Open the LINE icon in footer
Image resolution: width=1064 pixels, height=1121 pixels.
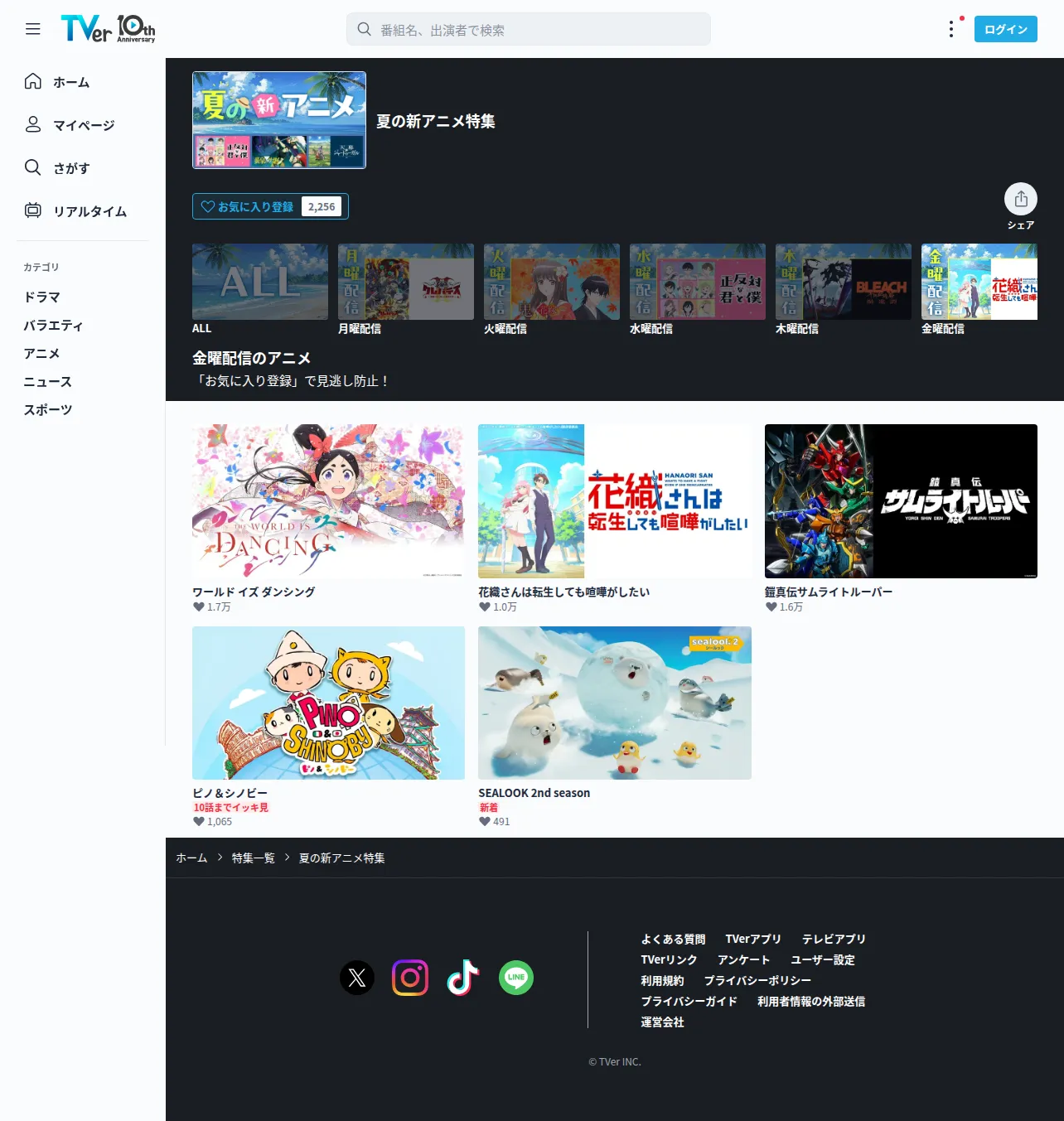tap(516, 978)
